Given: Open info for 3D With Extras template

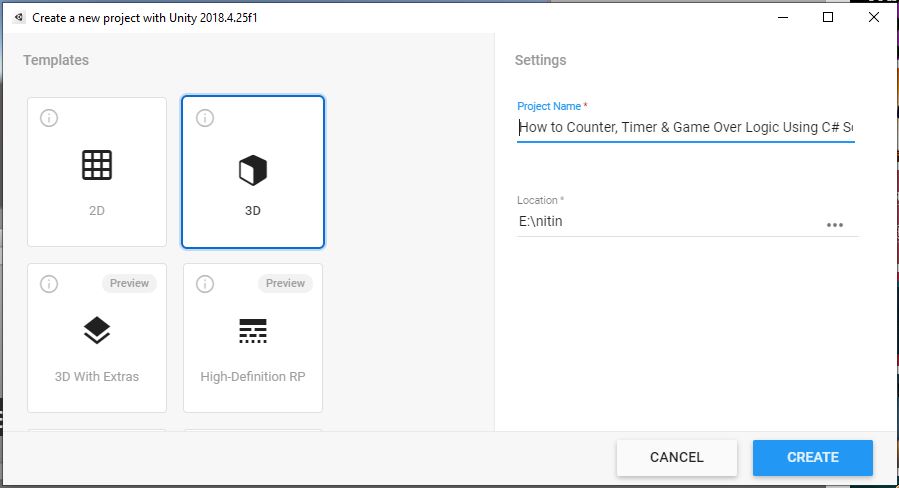Looking at the screenshot, I should point(49,284).
